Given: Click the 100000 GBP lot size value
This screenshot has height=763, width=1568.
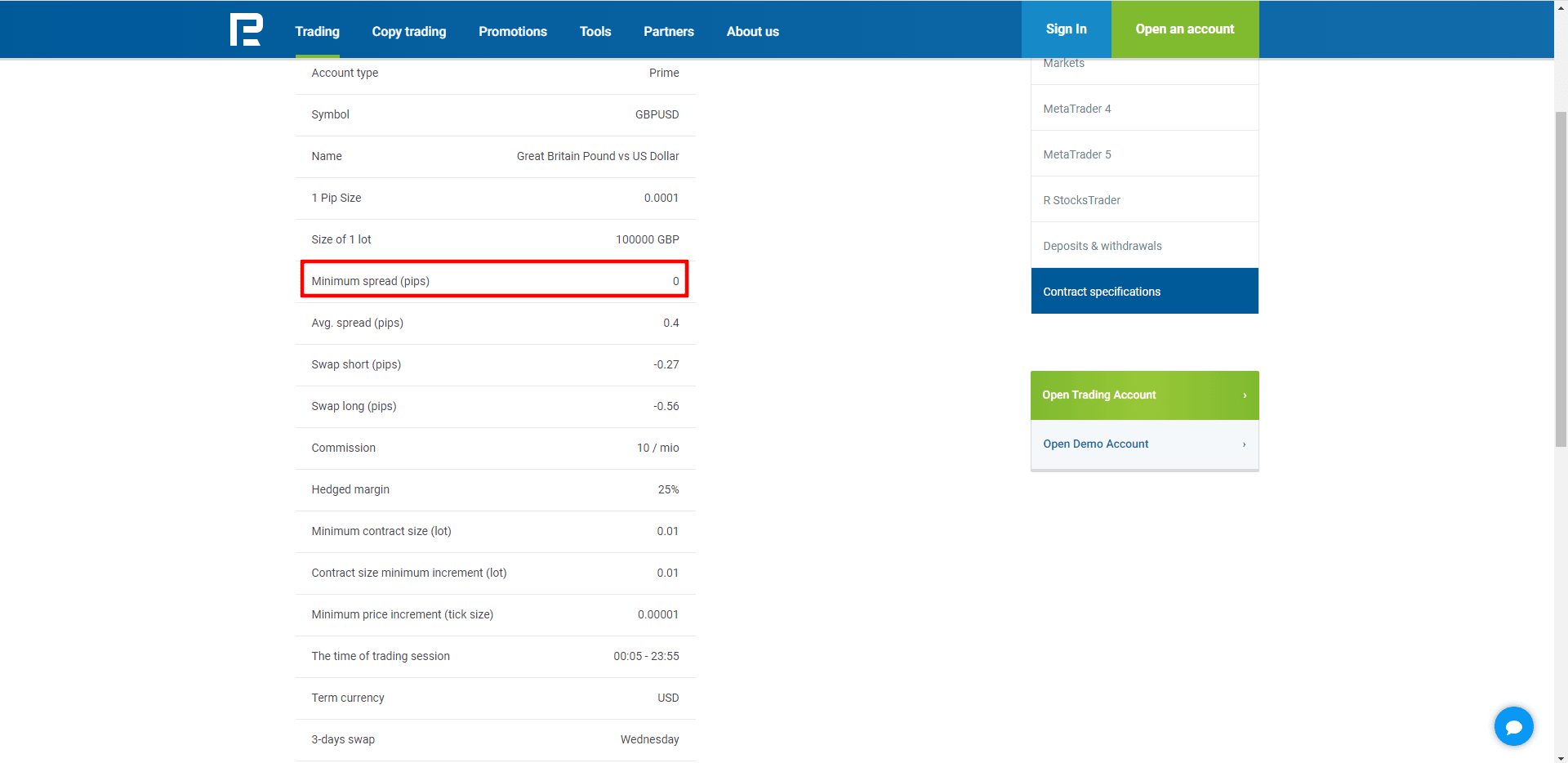Looking at the screenshot, I should tap(648, 239).
